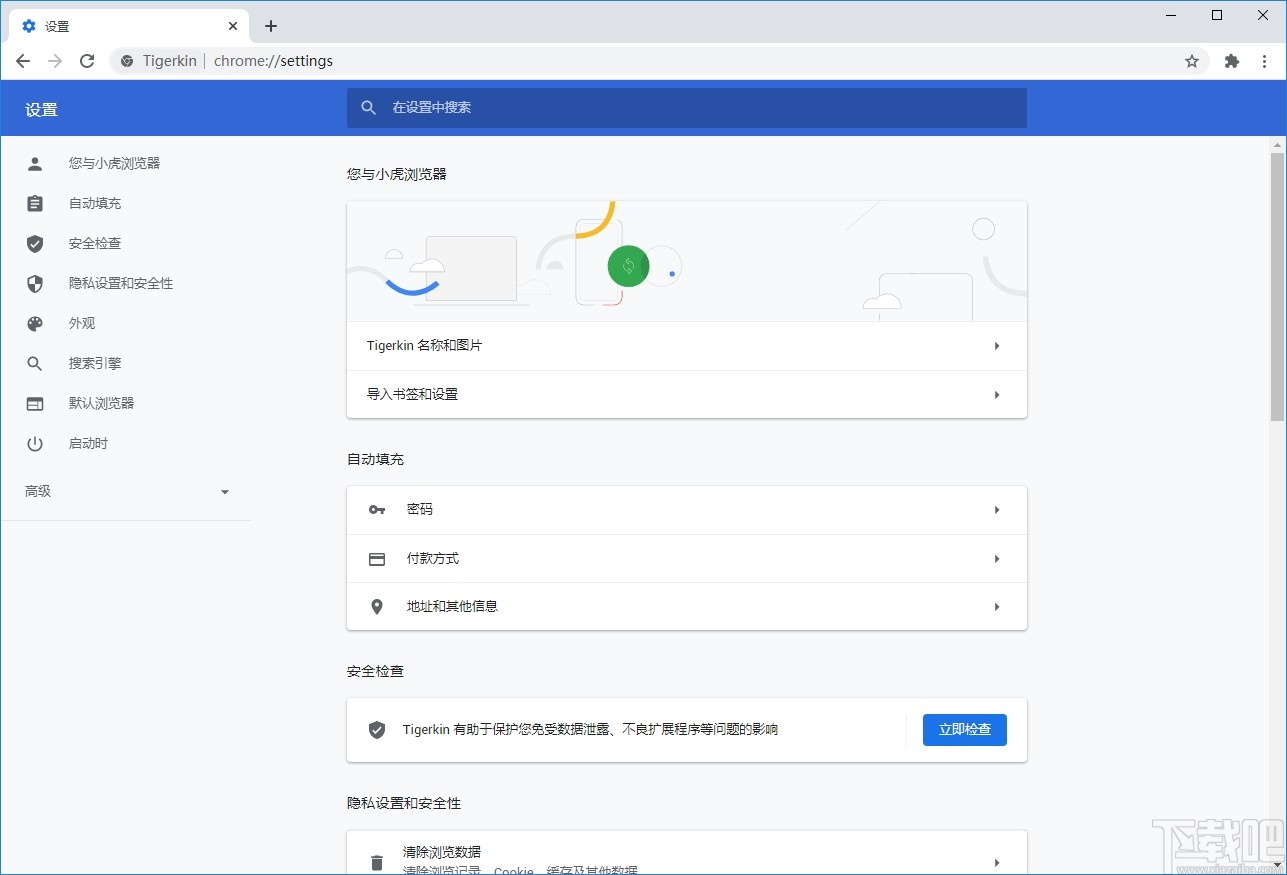Screen dimensions: 1287x875
Task: Click the page reload icon
Action: [87, 61]
